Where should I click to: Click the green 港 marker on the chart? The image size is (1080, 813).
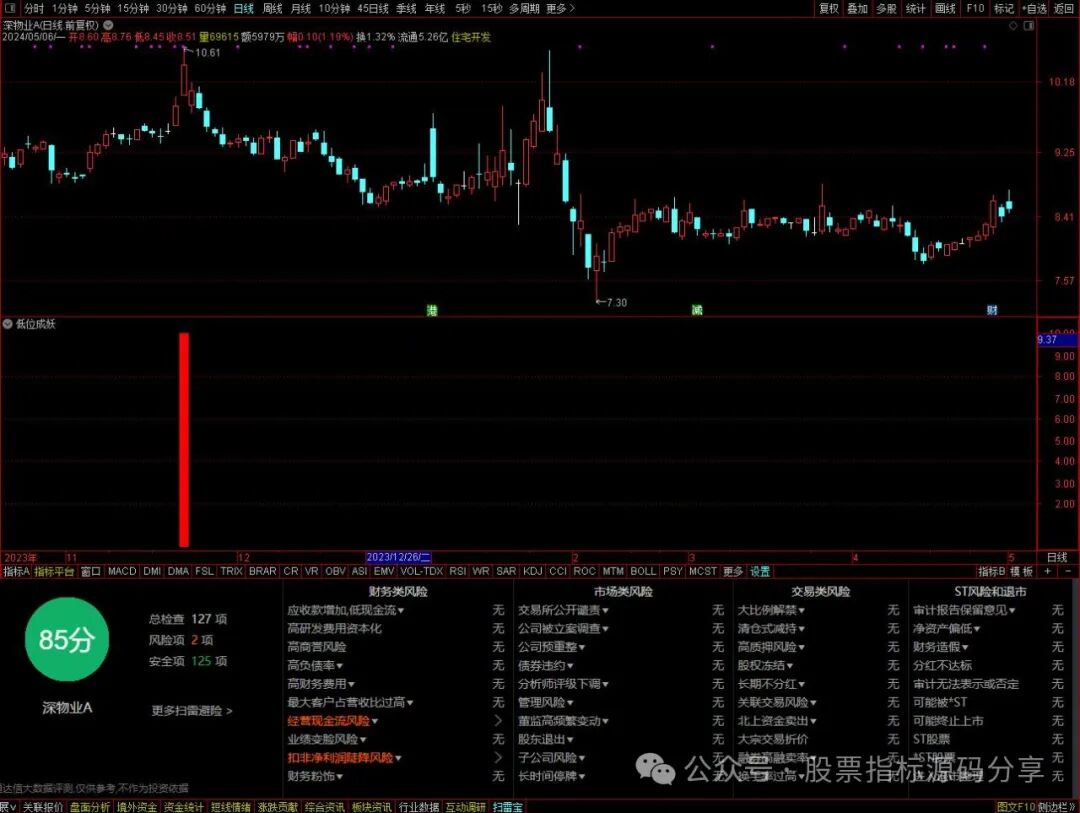(432, 311)
